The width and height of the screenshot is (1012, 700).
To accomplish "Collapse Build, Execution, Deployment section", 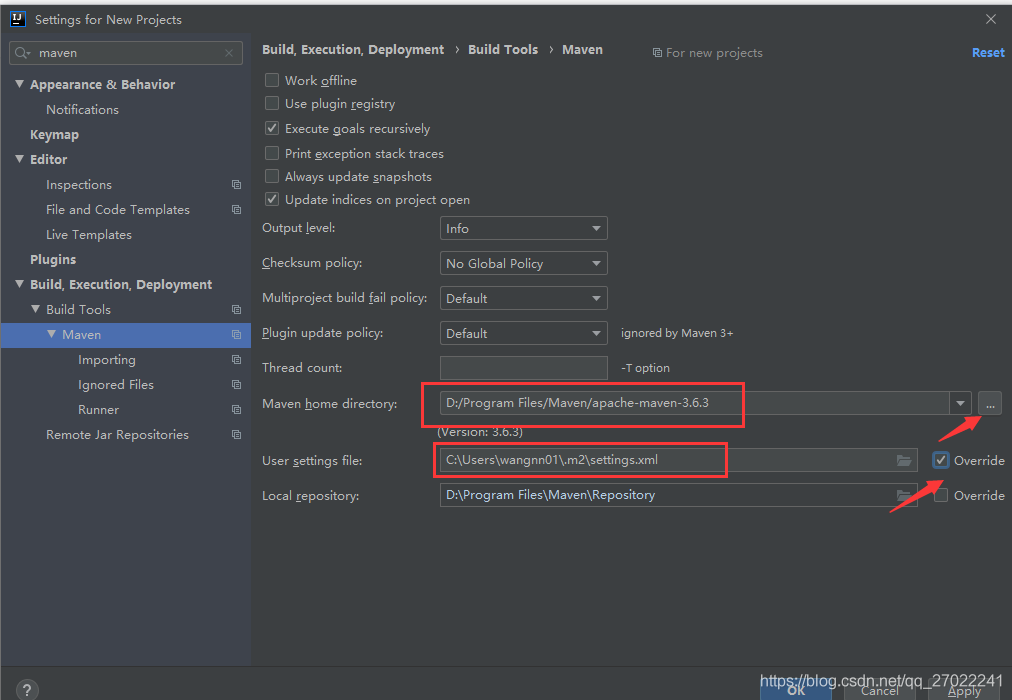I will tap(19, 284).
